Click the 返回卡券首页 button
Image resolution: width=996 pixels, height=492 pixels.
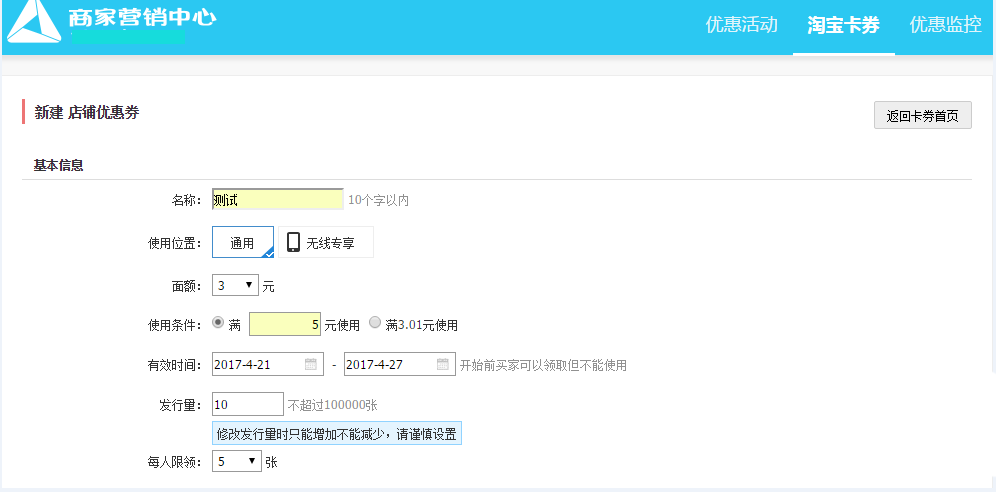(922, 116)
